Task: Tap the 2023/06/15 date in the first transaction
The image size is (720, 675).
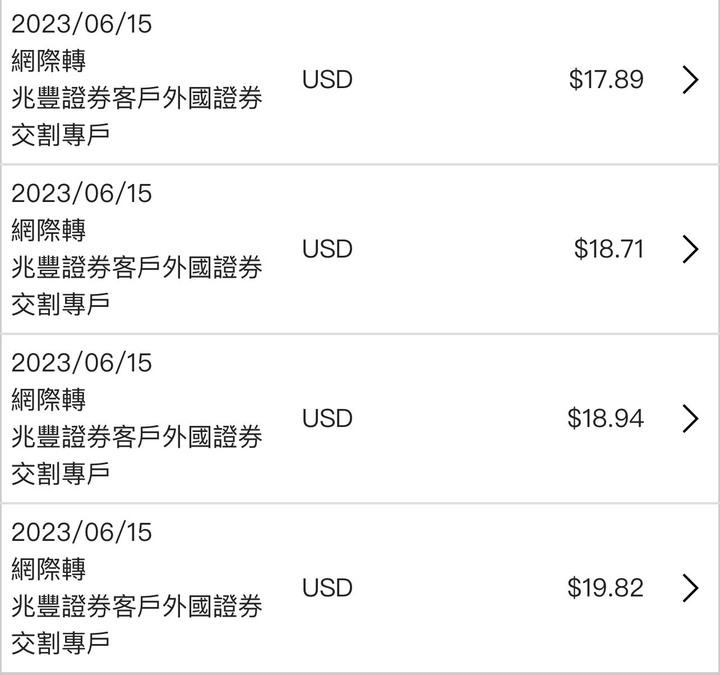Action: [x=81, y=24]
